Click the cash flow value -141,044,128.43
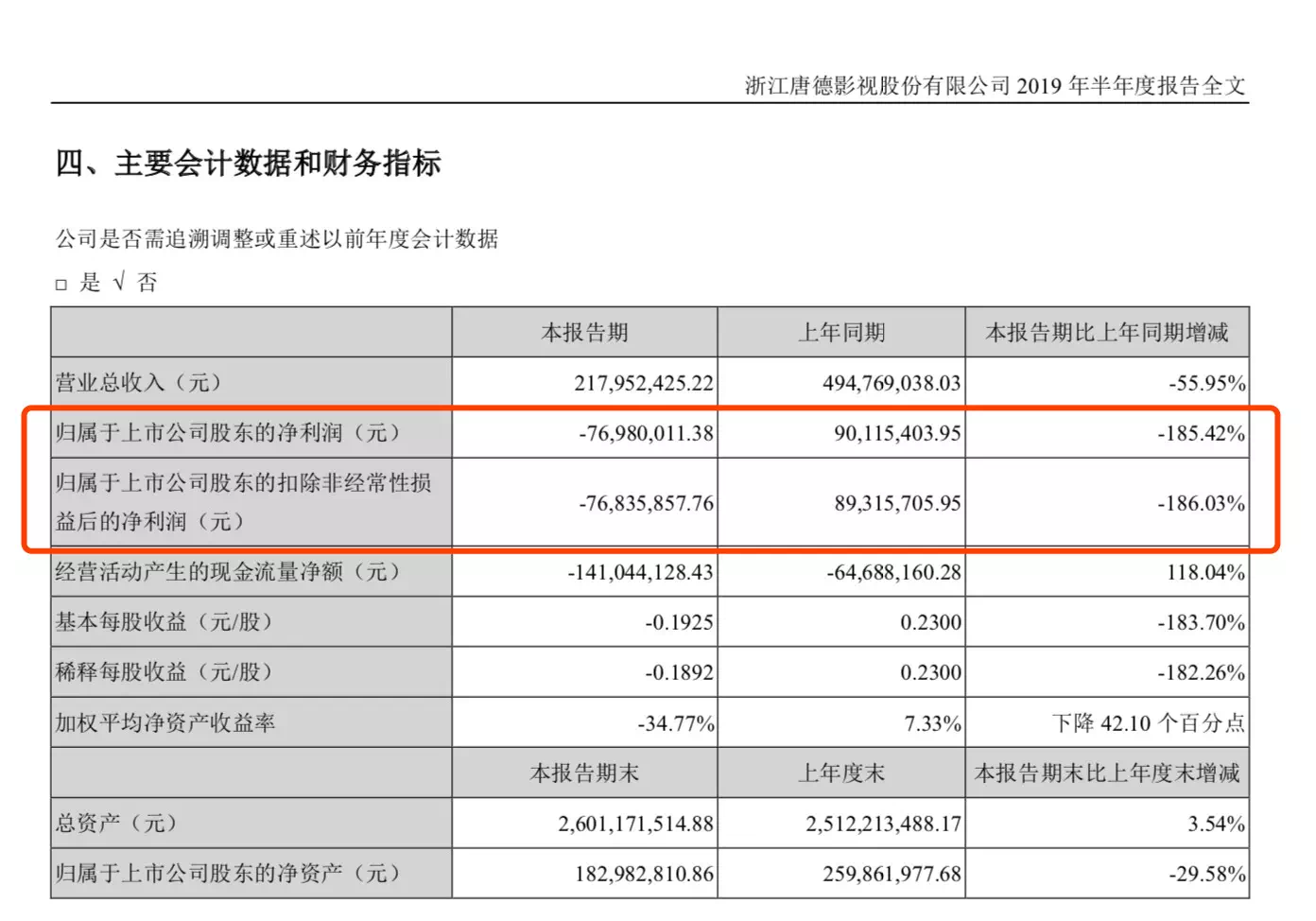This screenshot has height=921, width=1316. point(640,572)
